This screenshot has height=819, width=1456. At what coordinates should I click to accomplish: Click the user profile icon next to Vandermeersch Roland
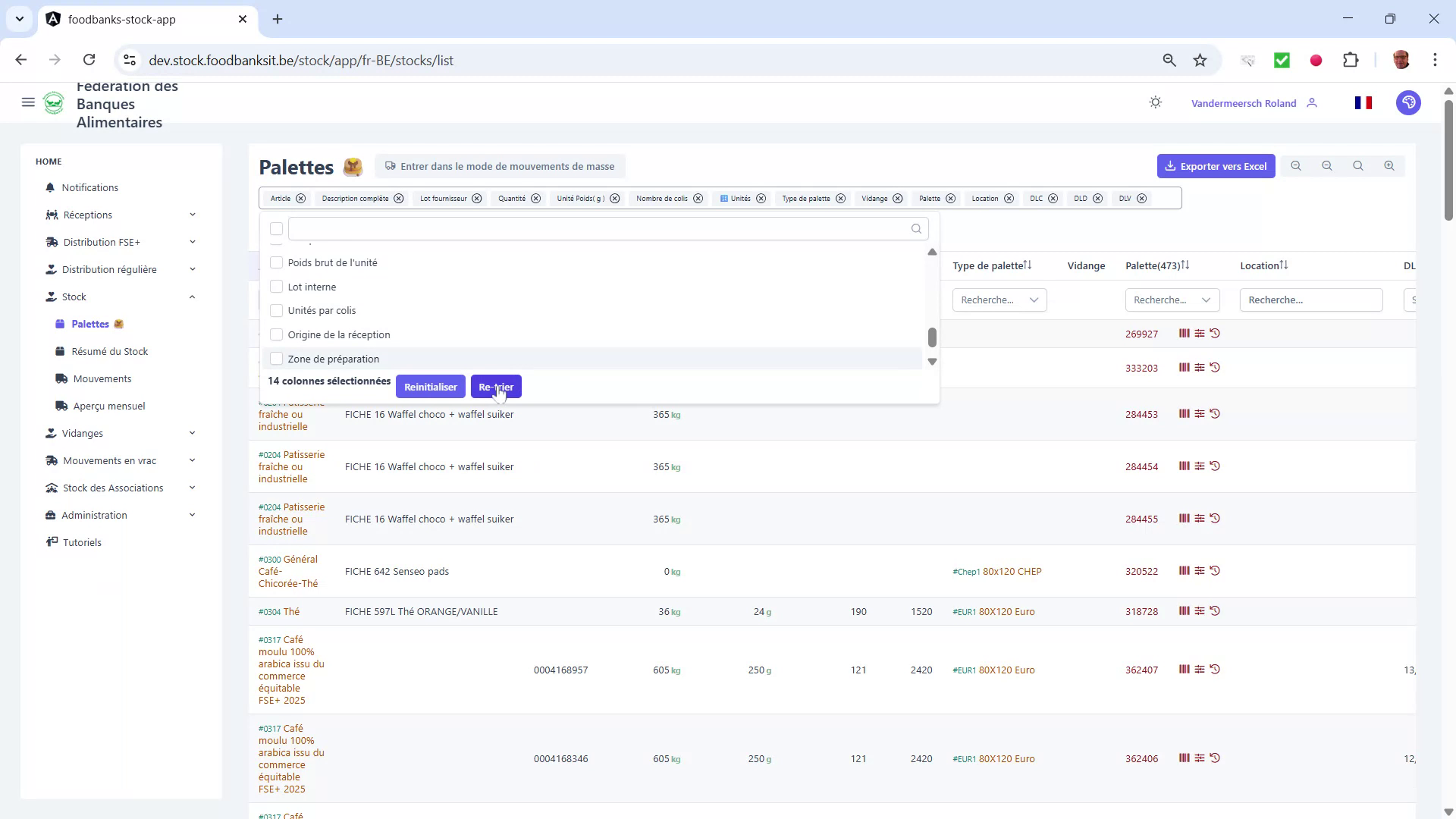1313,102
